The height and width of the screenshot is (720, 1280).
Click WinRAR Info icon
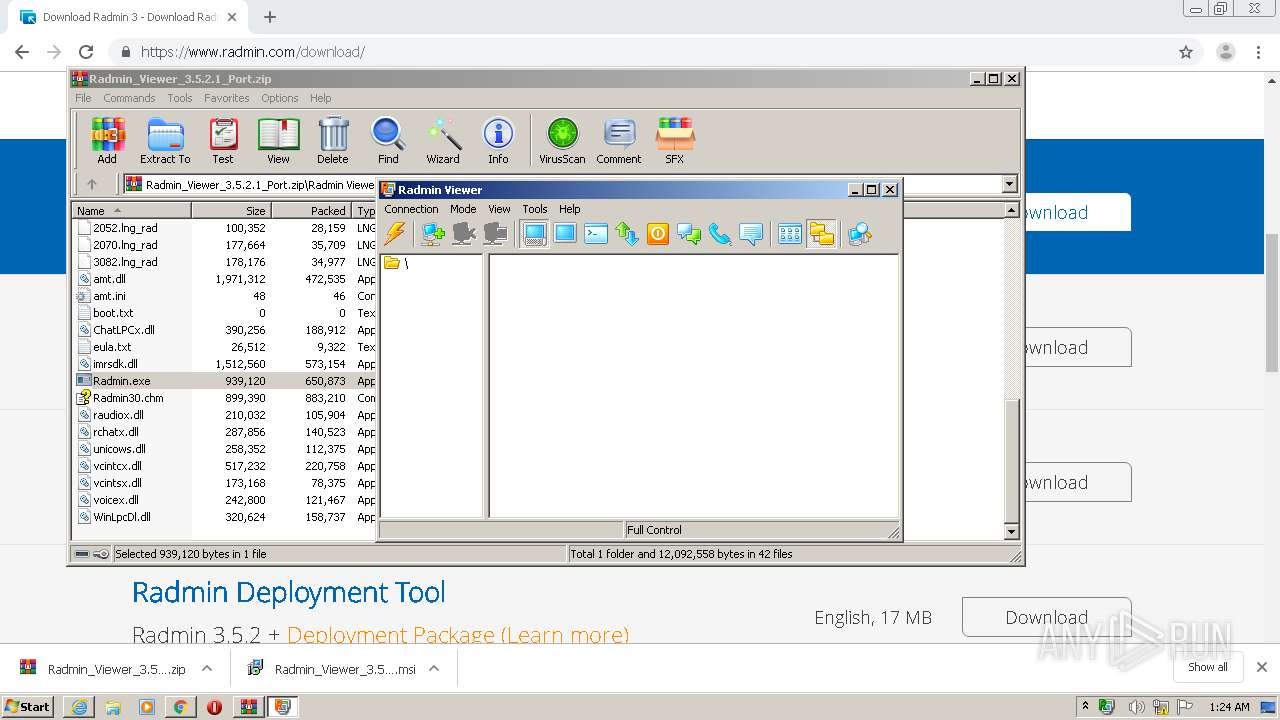click(498, 140)
